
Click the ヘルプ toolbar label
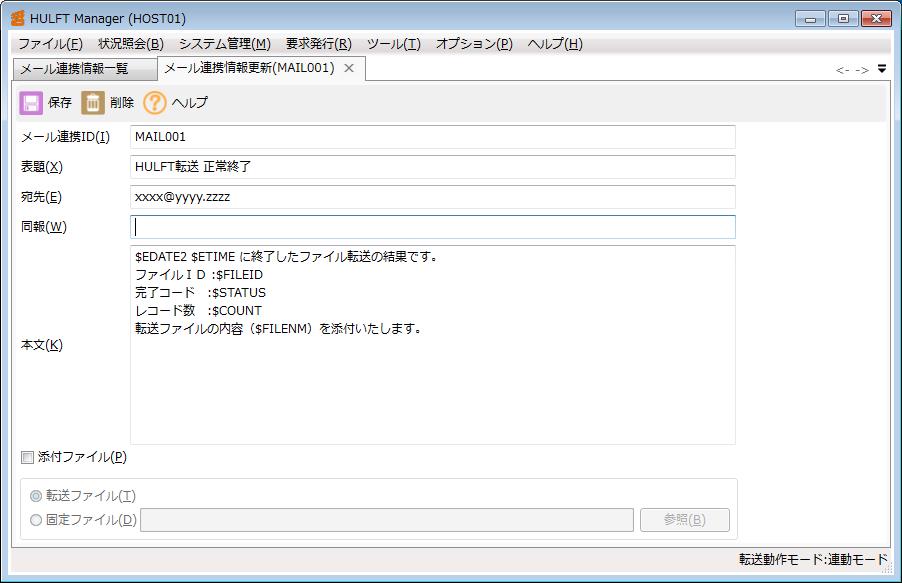click(190, 103)
